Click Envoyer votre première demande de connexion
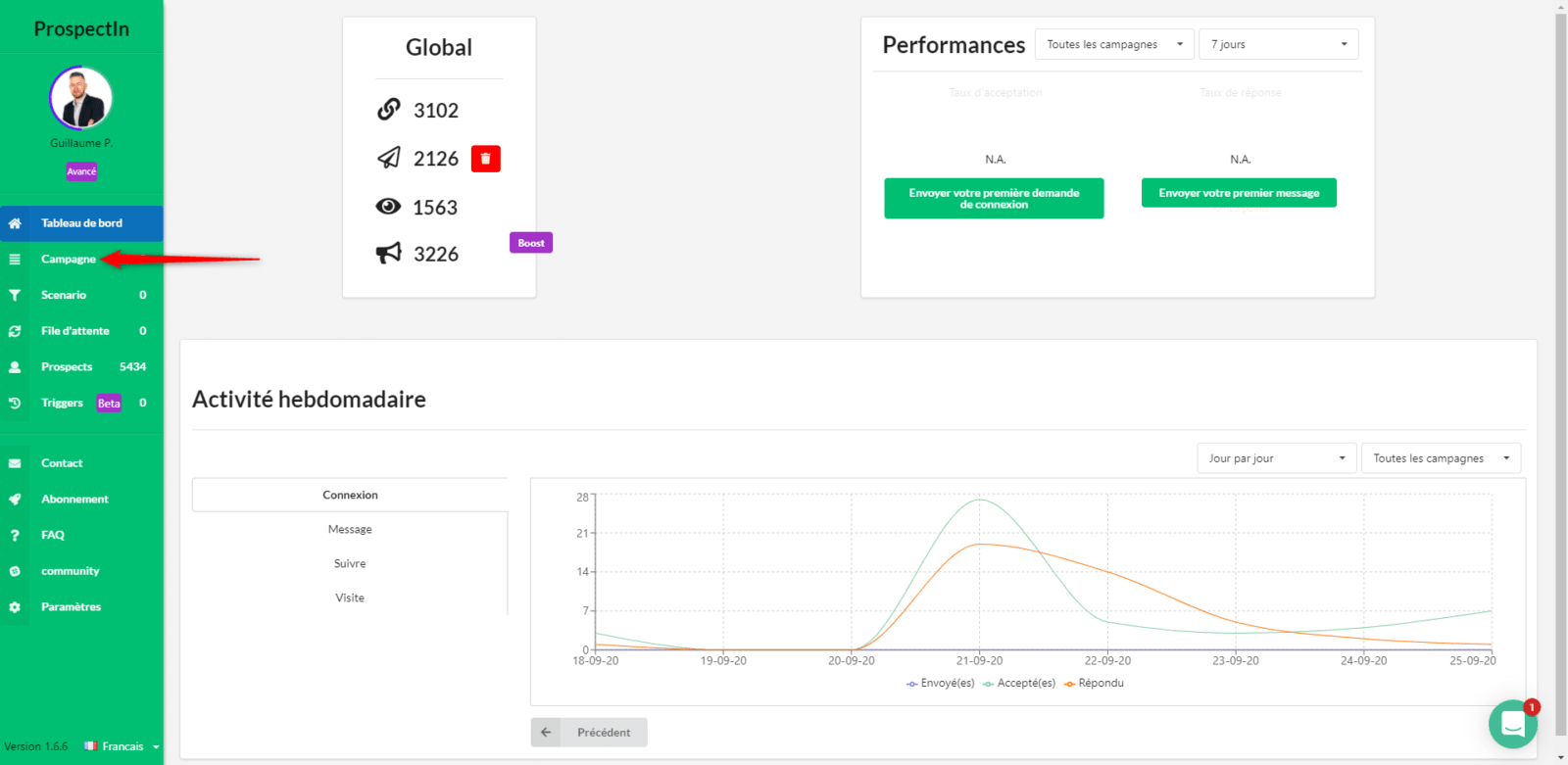1568x765 pixels. click(x=994, y=198)
